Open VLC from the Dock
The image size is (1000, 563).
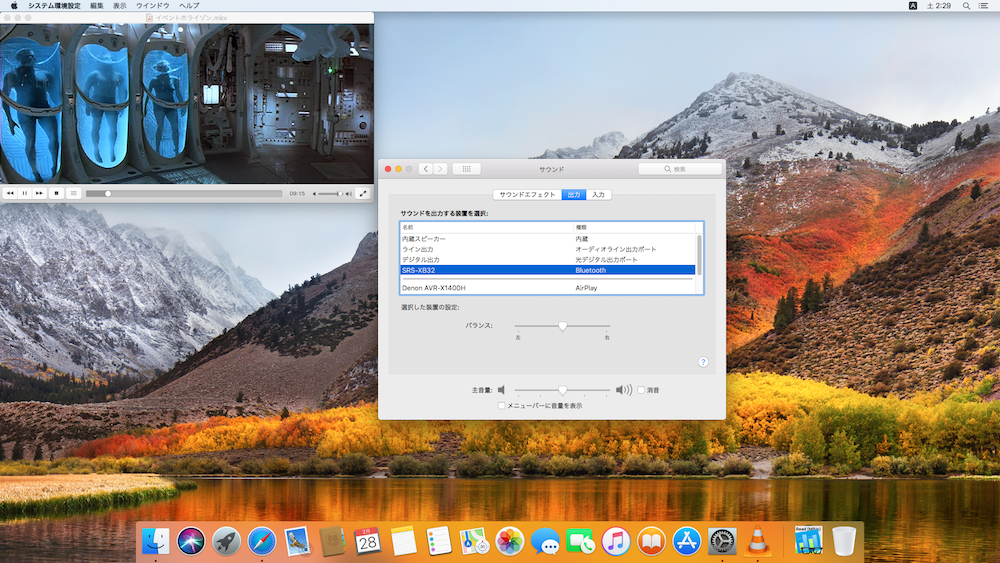pyautogui.click(x=758, y=541)
